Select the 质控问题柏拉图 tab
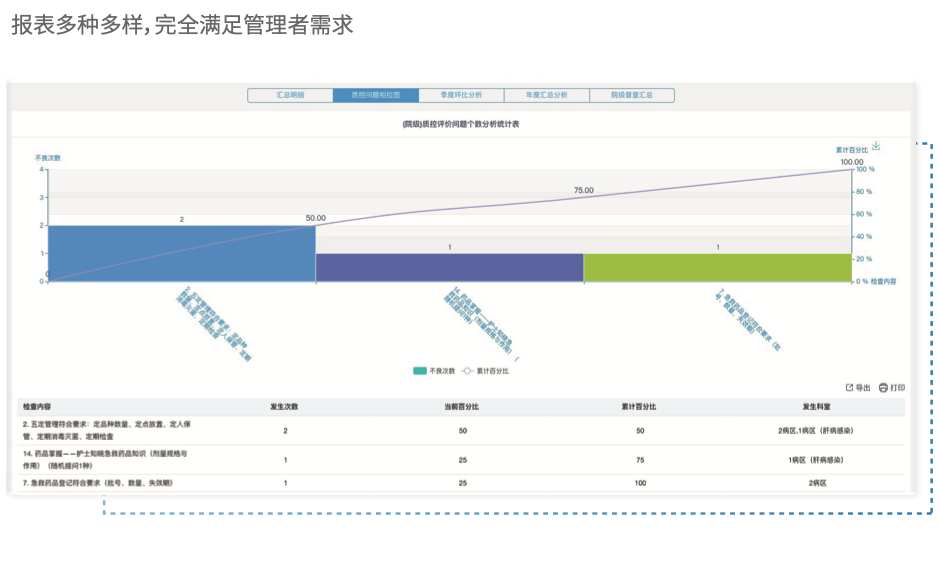Image resolution: width=939 pixels, height=561 pixels. click(x=376, y=95)
